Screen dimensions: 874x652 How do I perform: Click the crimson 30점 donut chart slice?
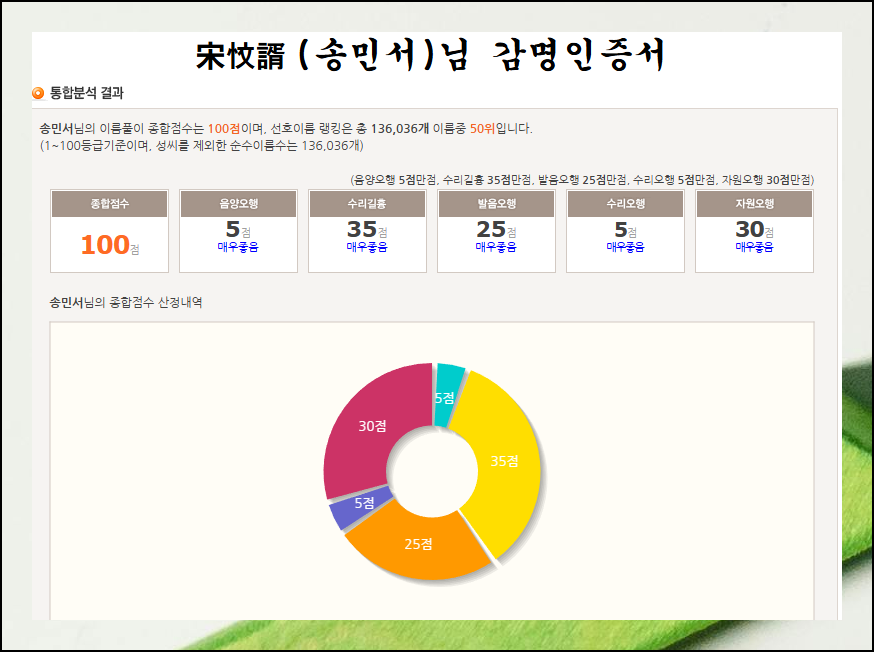(372, 428)
